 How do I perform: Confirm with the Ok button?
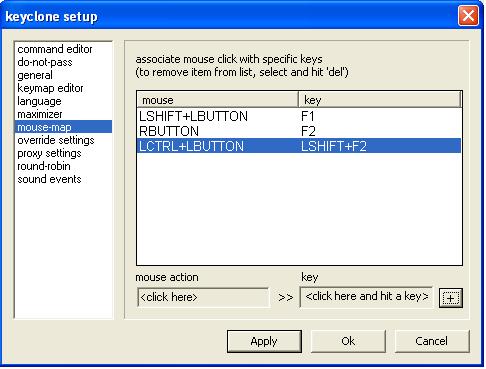tap(348, 341)
